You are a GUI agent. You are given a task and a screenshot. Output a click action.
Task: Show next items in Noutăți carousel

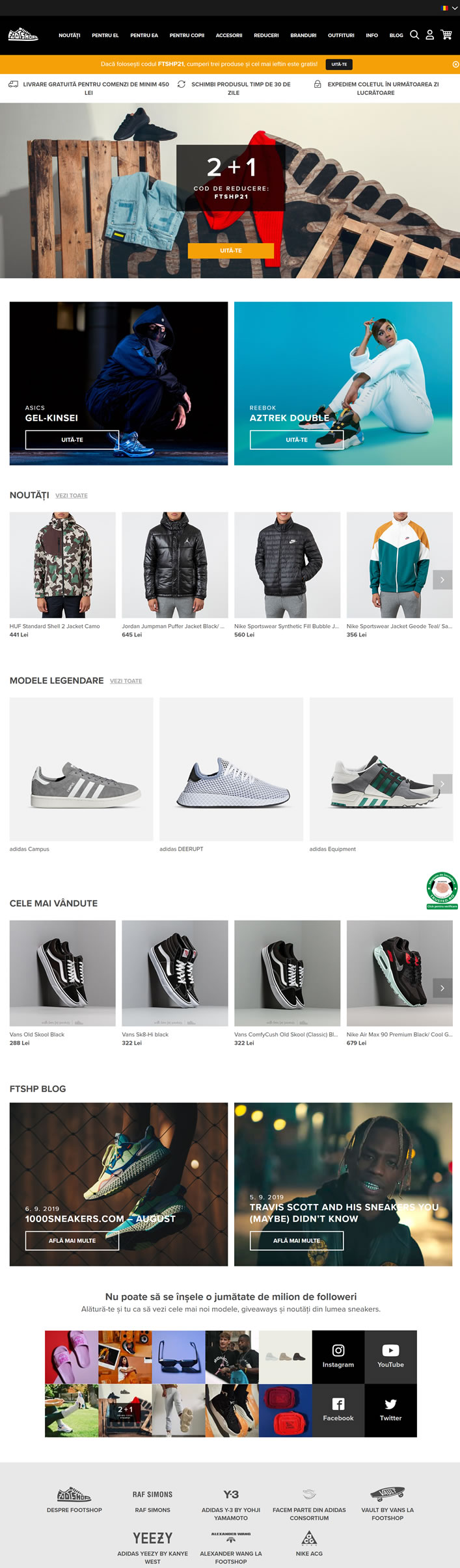click(442, 579)
